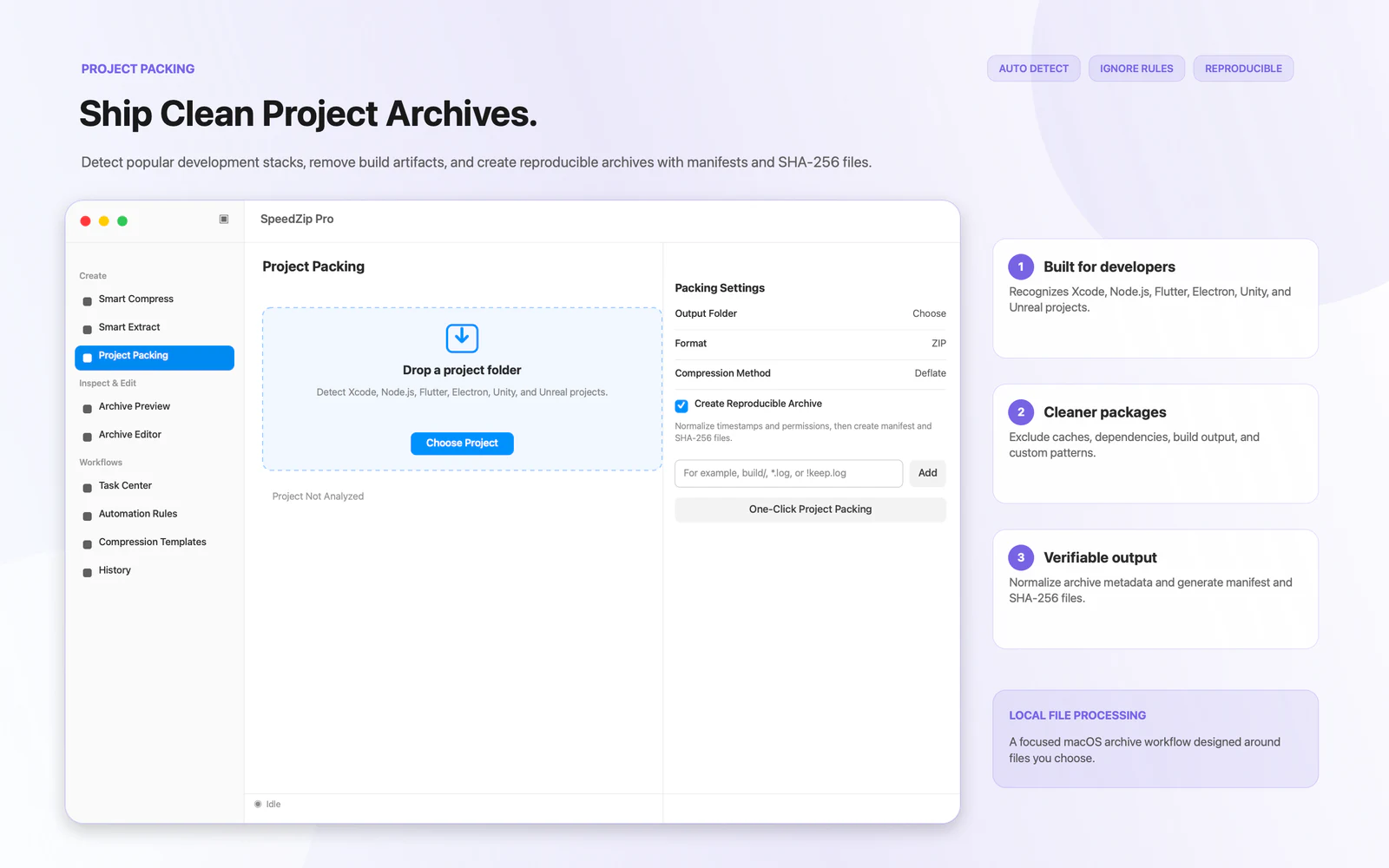Click the Automation Rules sidebar icon
The height and width of the screenshot is (868, 1389).
(87, 516)
